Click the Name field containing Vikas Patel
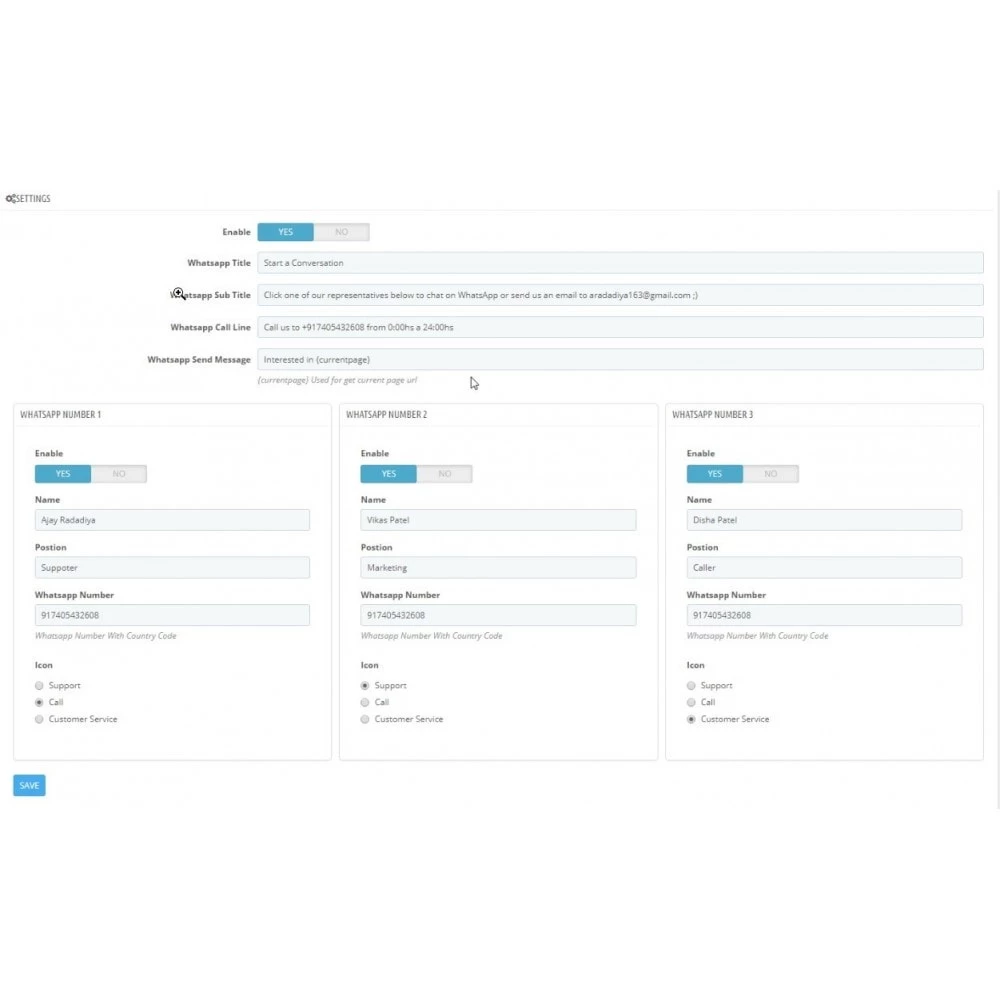1000x1000 pixels. click(x=498, y=520)
